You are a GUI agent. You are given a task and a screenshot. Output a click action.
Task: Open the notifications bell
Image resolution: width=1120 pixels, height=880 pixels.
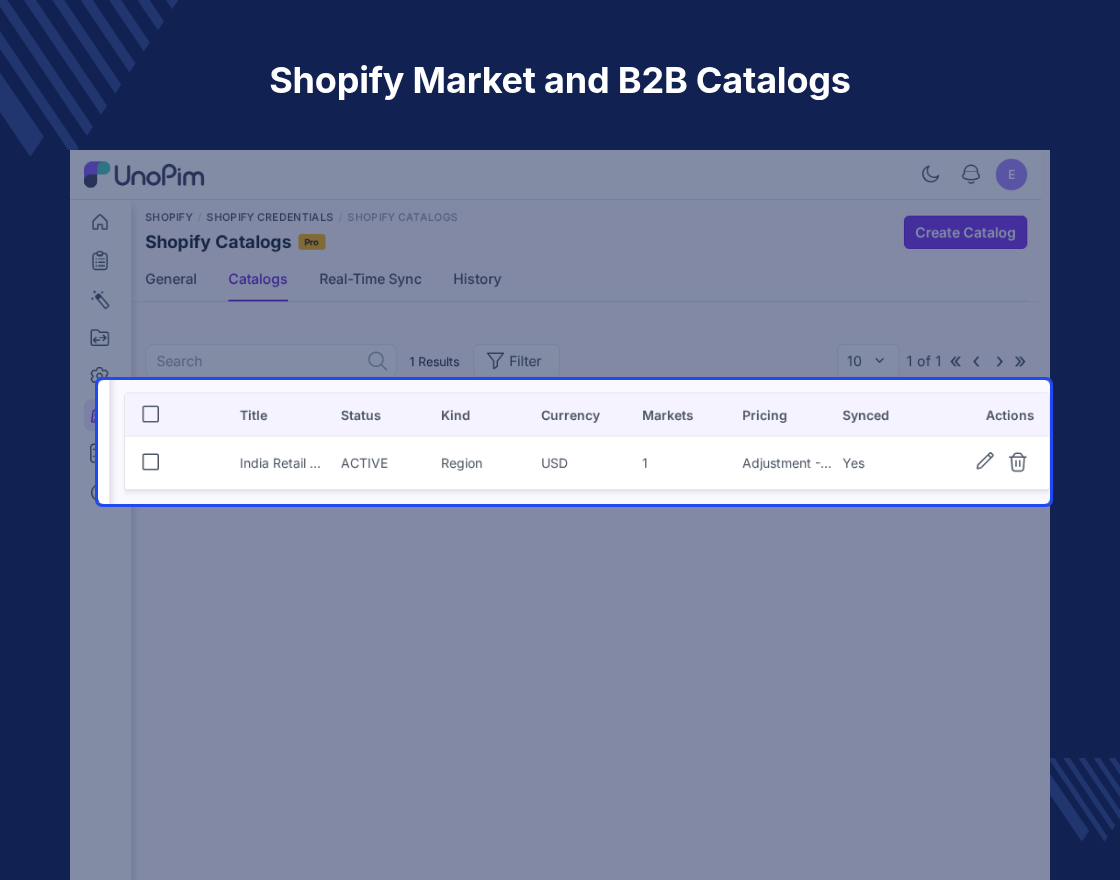click(x=971, y=174)
